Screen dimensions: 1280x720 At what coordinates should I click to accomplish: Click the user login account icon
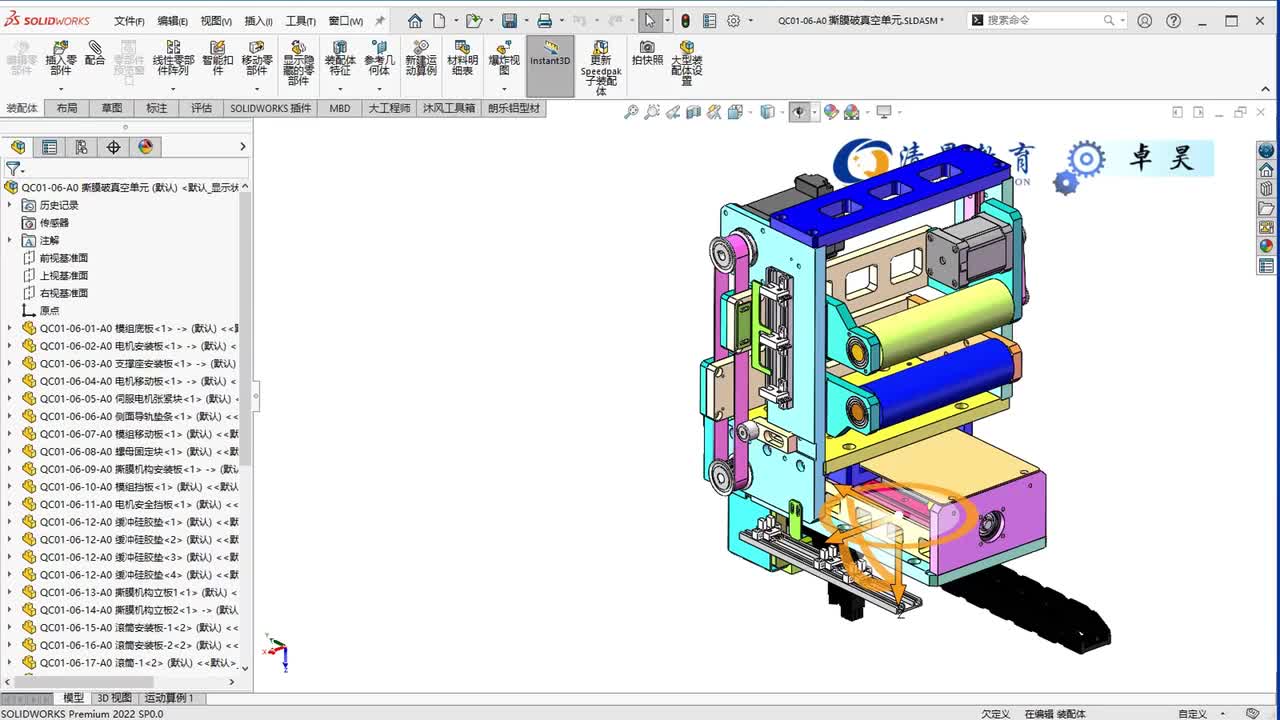[1145, 20]
